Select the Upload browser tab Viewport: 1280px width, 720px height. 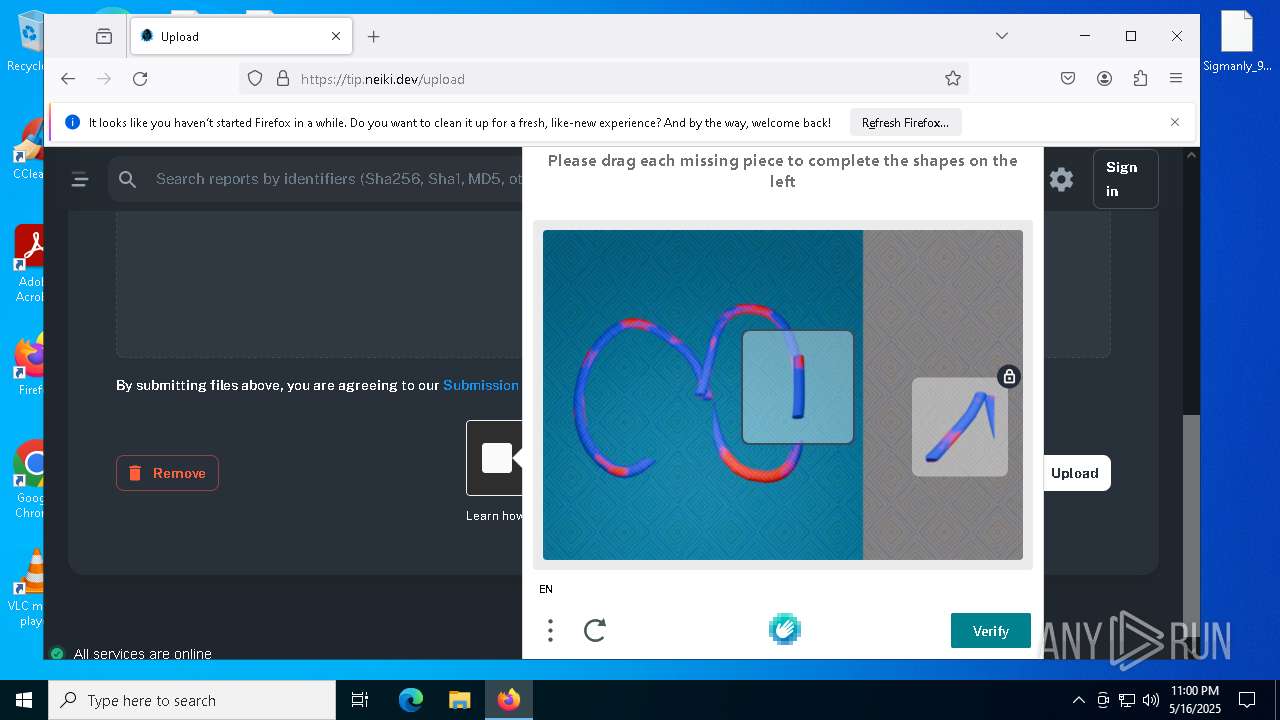tap(240, 36)
